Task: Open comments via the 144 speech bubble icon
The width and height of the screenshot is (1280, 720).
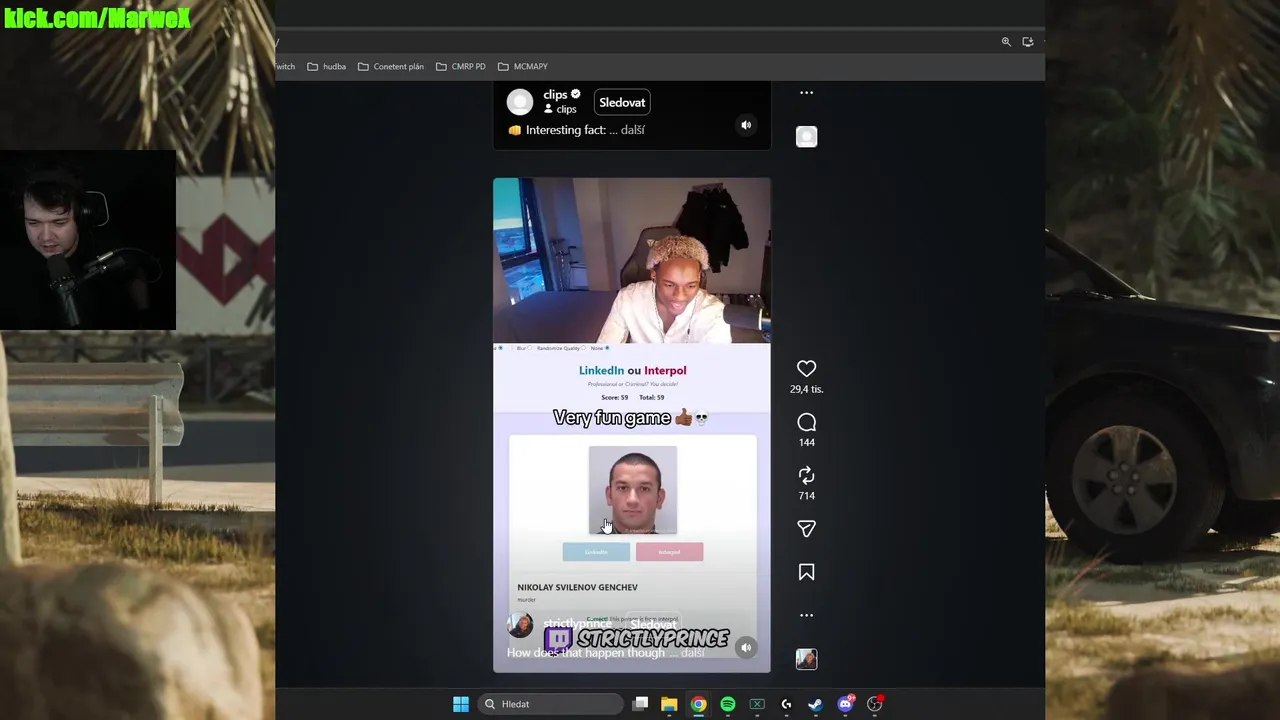Action: pos(806,423)
